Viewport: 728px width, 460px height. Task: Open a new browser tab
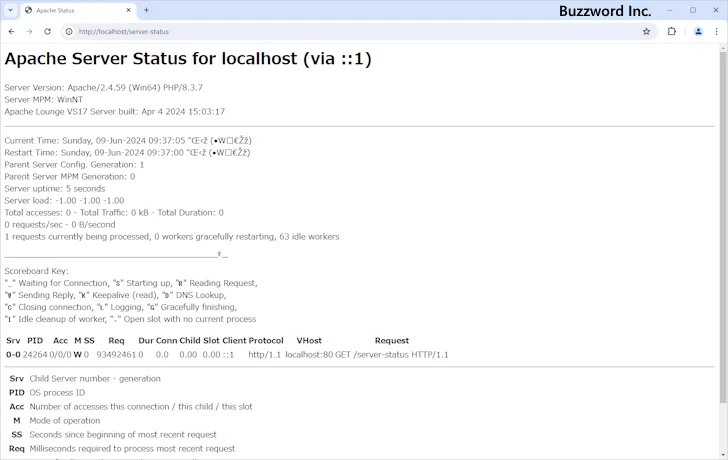tap(146, 10)
